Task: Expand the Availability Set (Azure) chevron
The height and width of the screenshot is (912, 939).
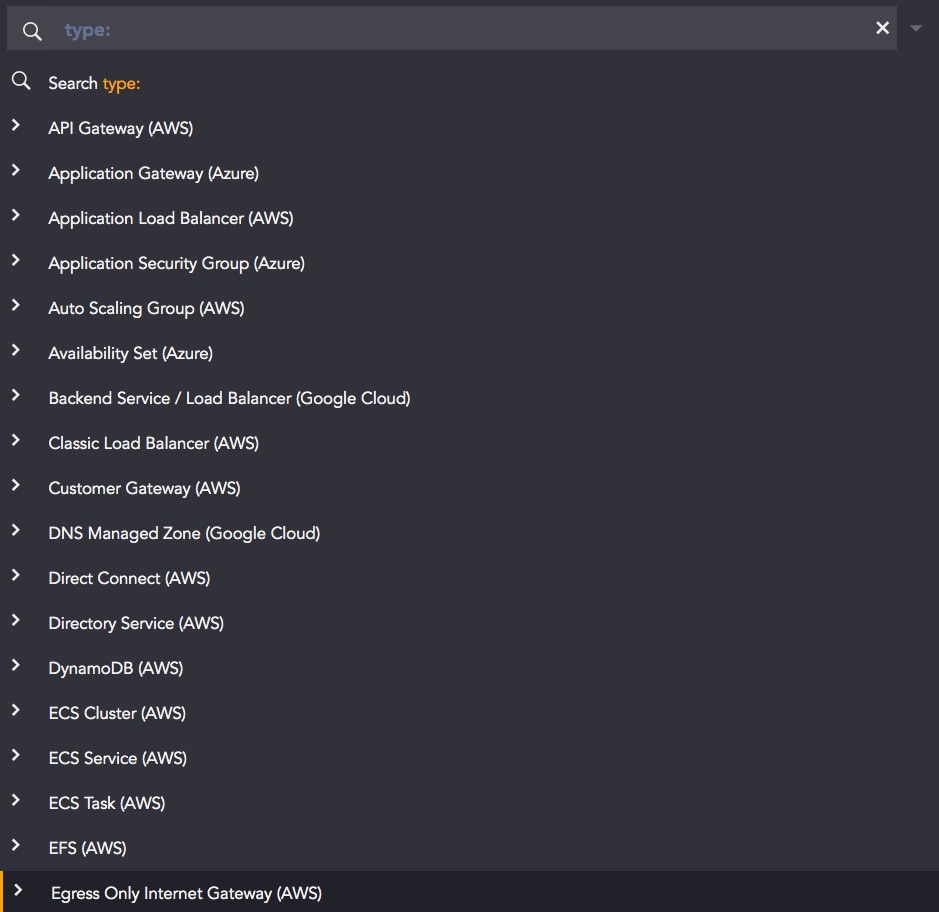Action: (16, 350)
